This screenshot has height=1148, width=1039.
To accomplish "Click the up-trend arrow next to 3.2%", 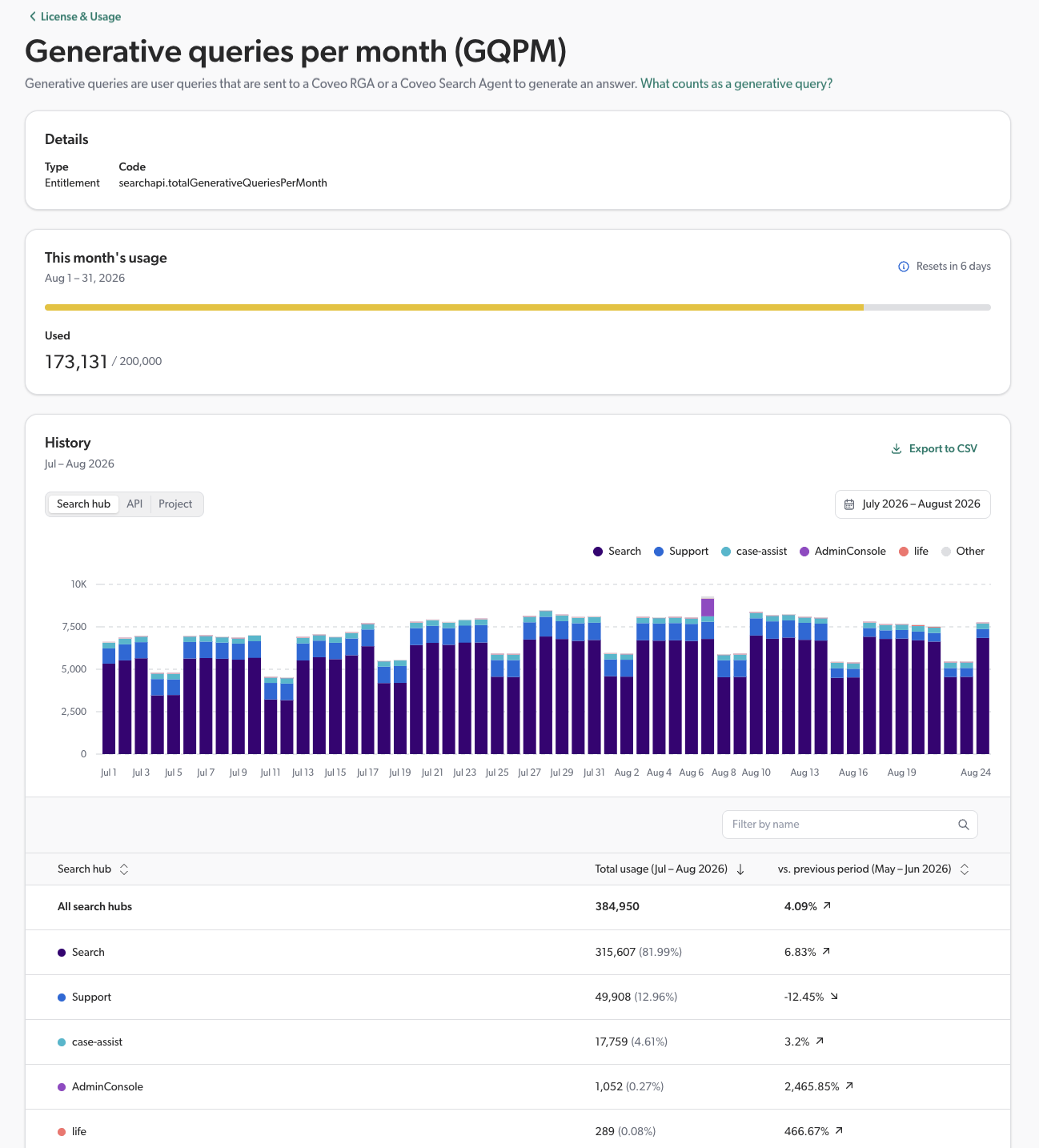I will (820, 1042).
